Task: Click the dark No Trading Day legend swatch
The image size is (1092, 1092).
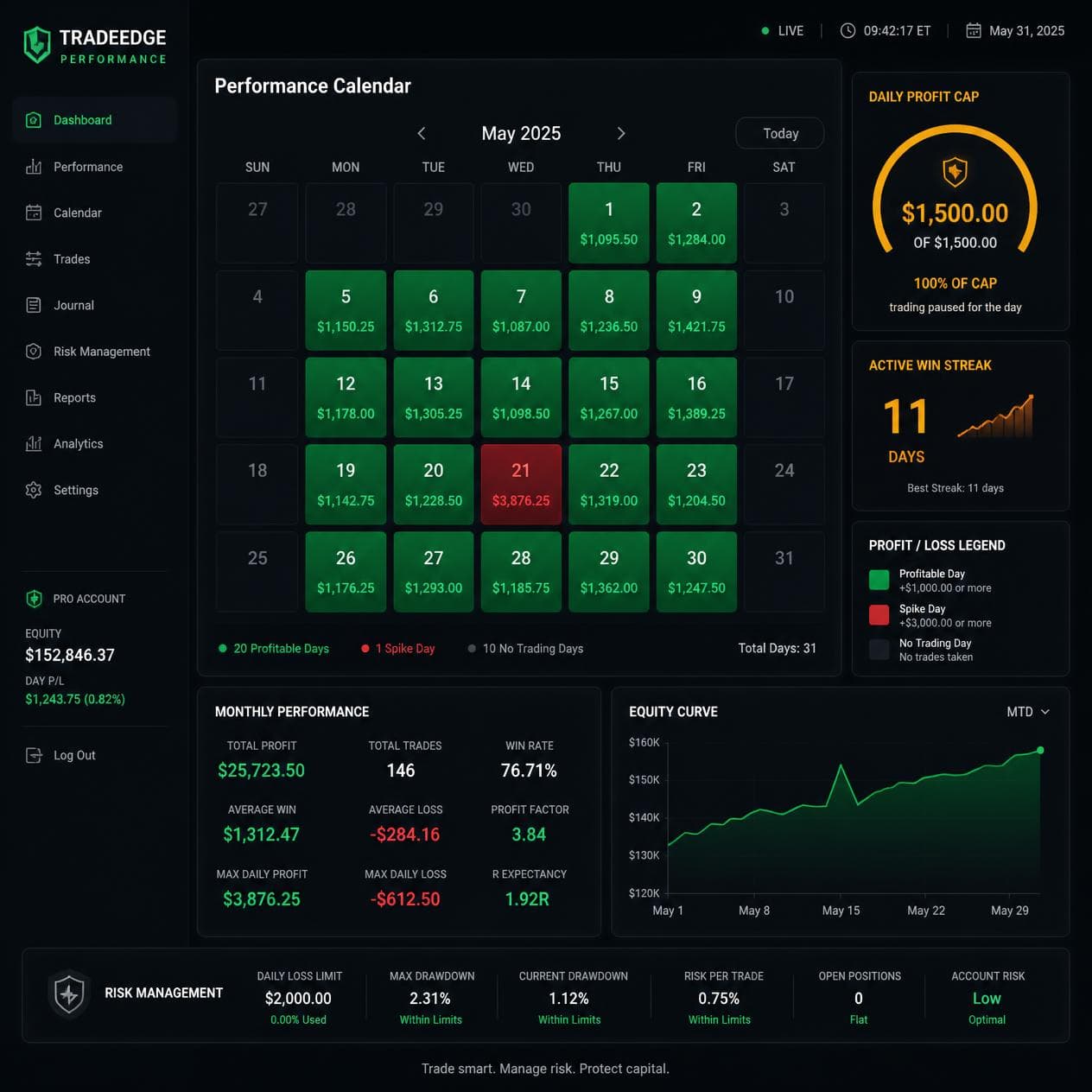Action: pyautogui.click(x=879, y=650)
